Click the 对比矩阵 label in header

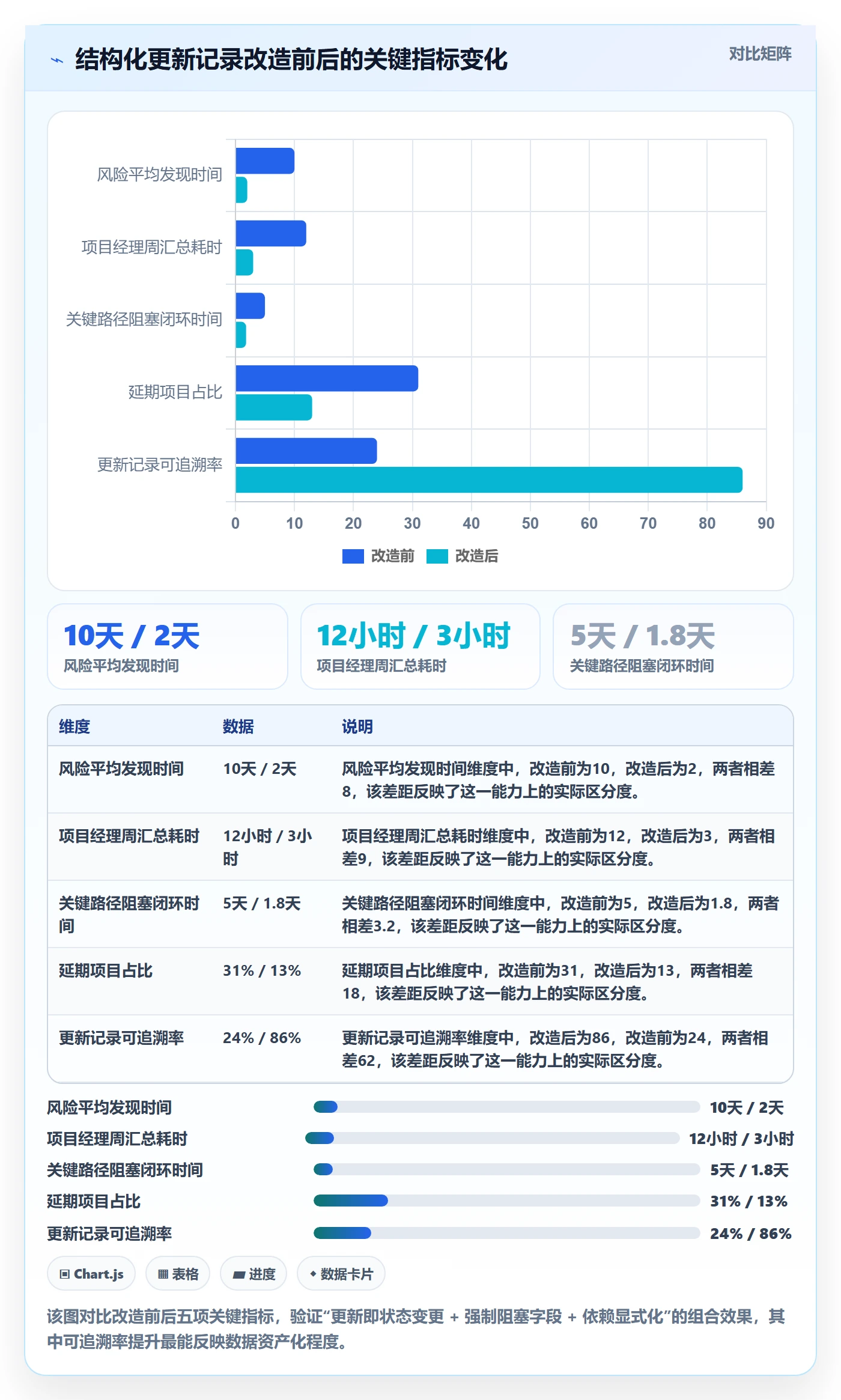[x=760, y=54]
